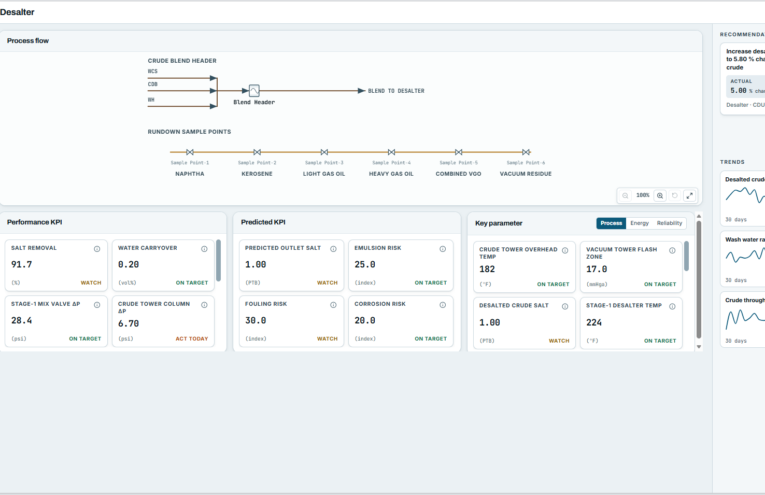Expand process flow to fullscreen
The width and height of the screenshot is (765, 495).
[x=689, y=196]
